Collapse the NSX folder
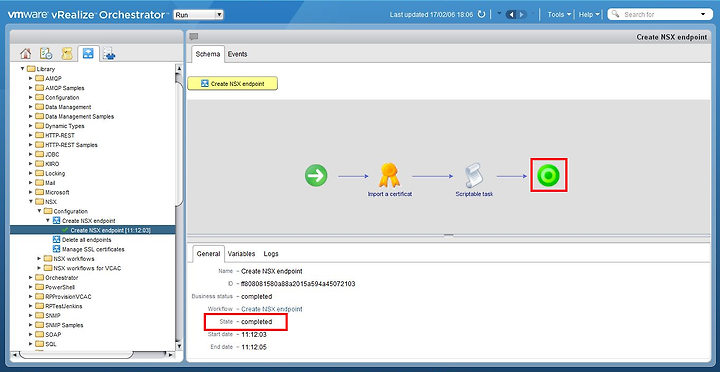The width and height of the screenshot is (720, 372). point(31,202)
